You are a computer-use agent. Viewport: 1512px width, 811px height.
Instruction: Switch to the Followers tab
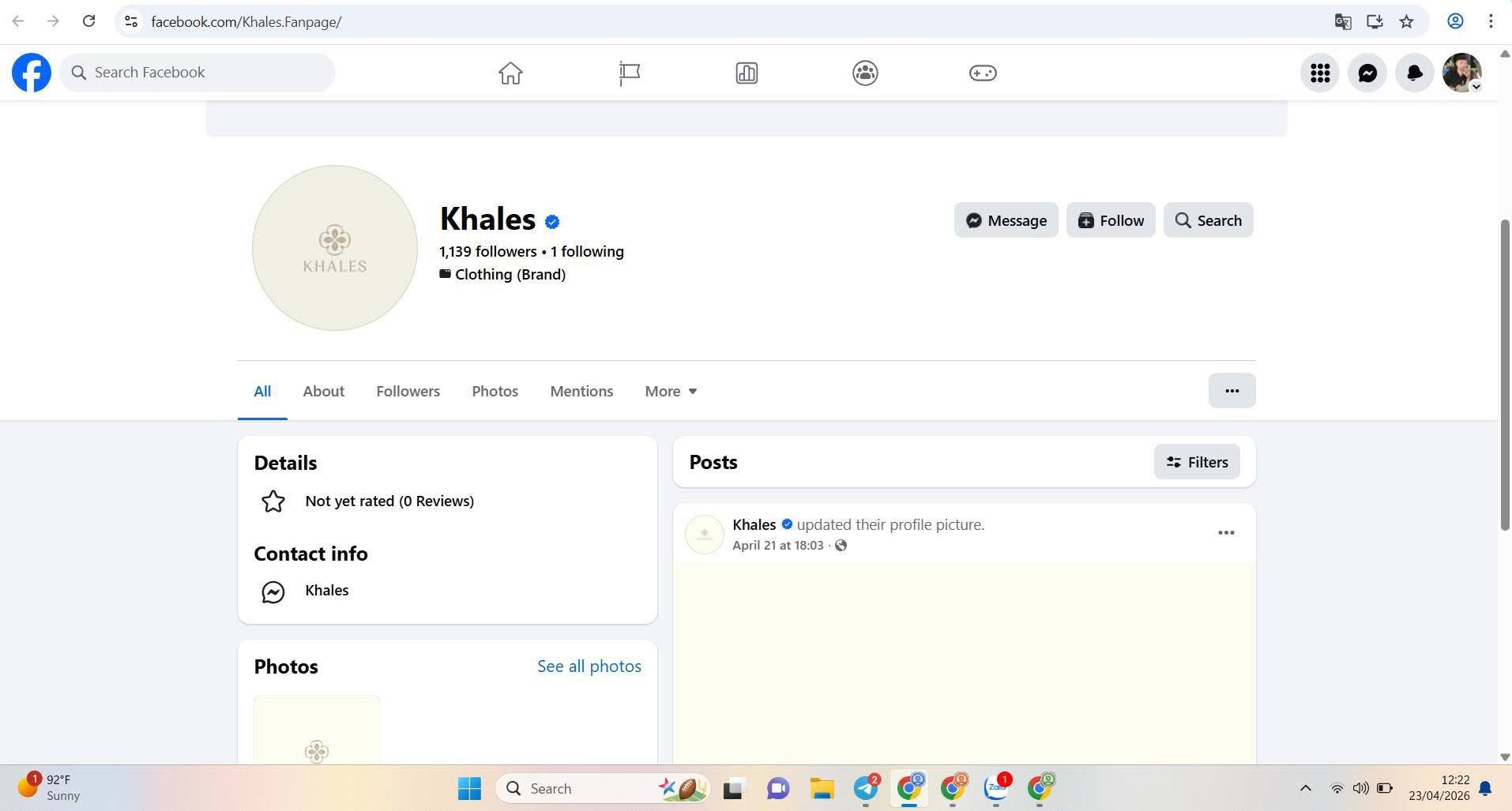408,391
